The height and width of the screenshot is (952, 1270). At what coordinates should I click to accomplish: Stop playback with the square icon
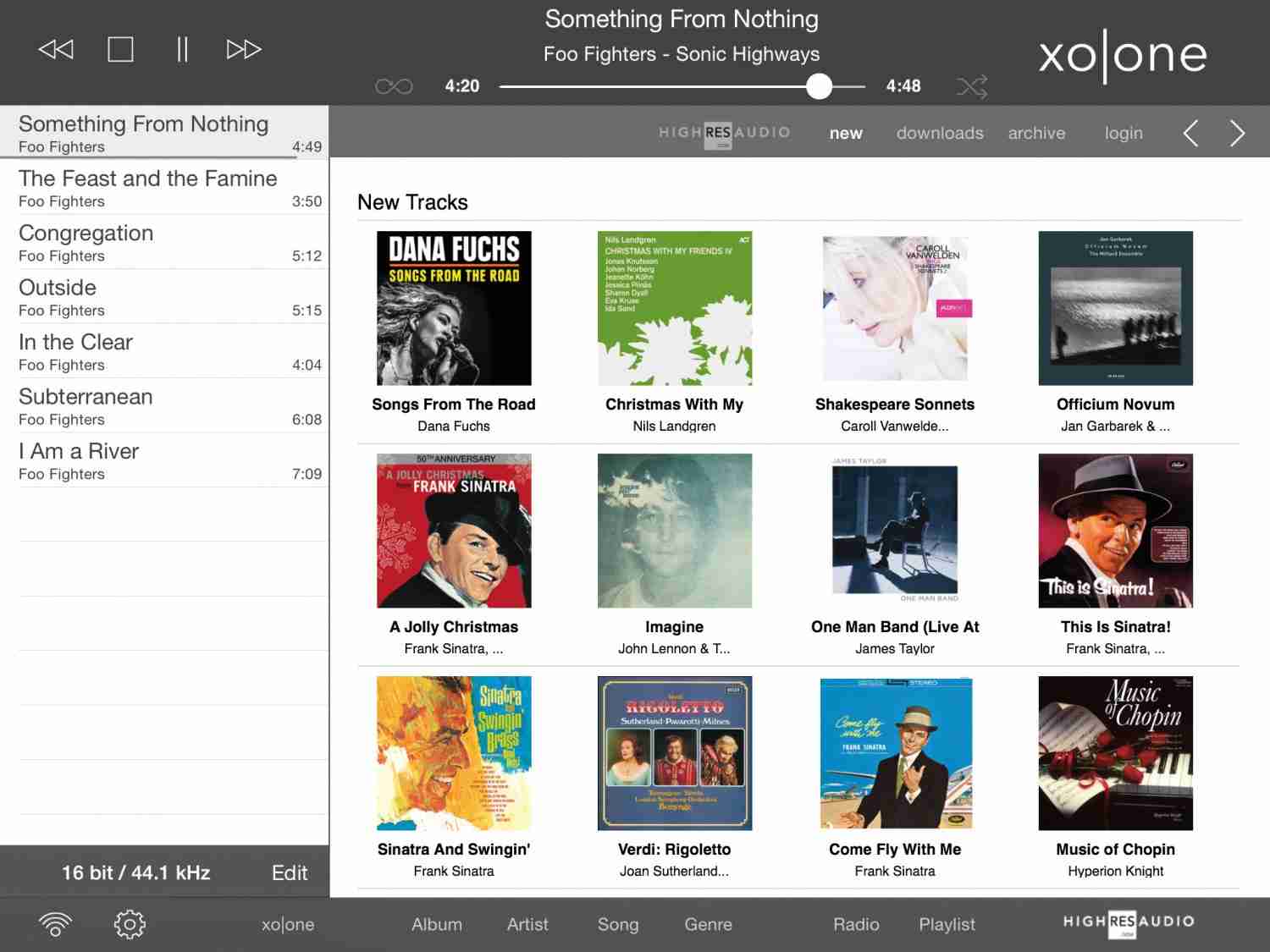(120, 49)
